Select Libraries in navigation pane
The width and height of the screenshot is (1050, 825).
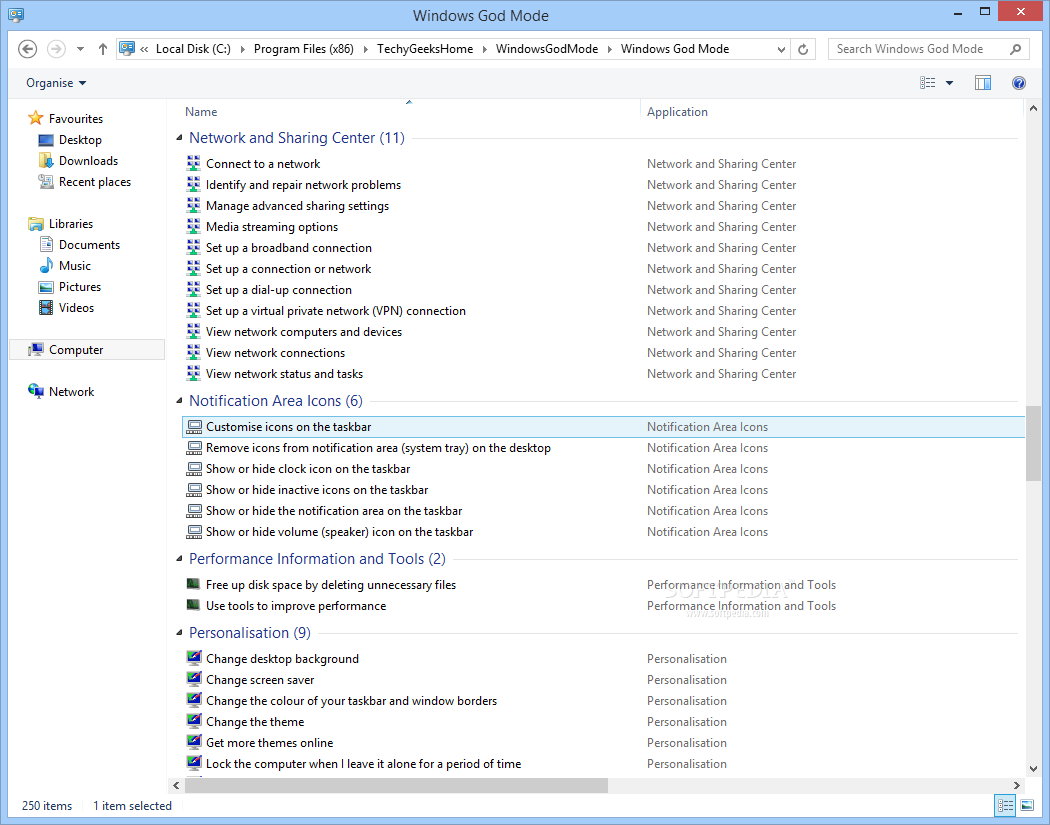pos(60,224)
